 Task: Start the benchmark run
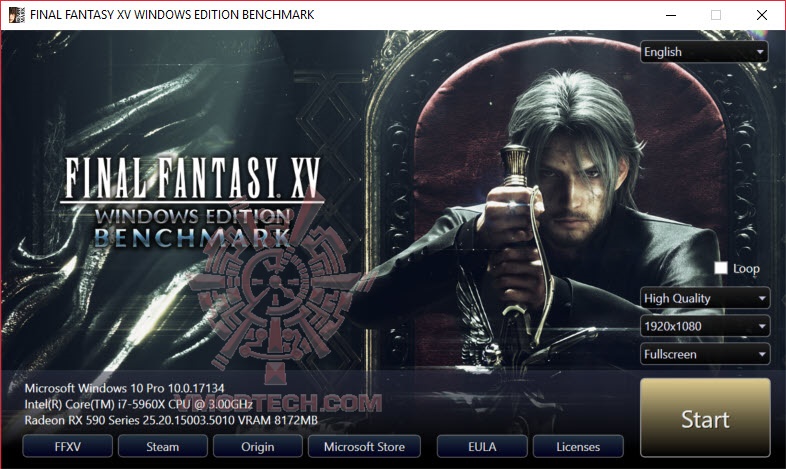tap(705, 418)
